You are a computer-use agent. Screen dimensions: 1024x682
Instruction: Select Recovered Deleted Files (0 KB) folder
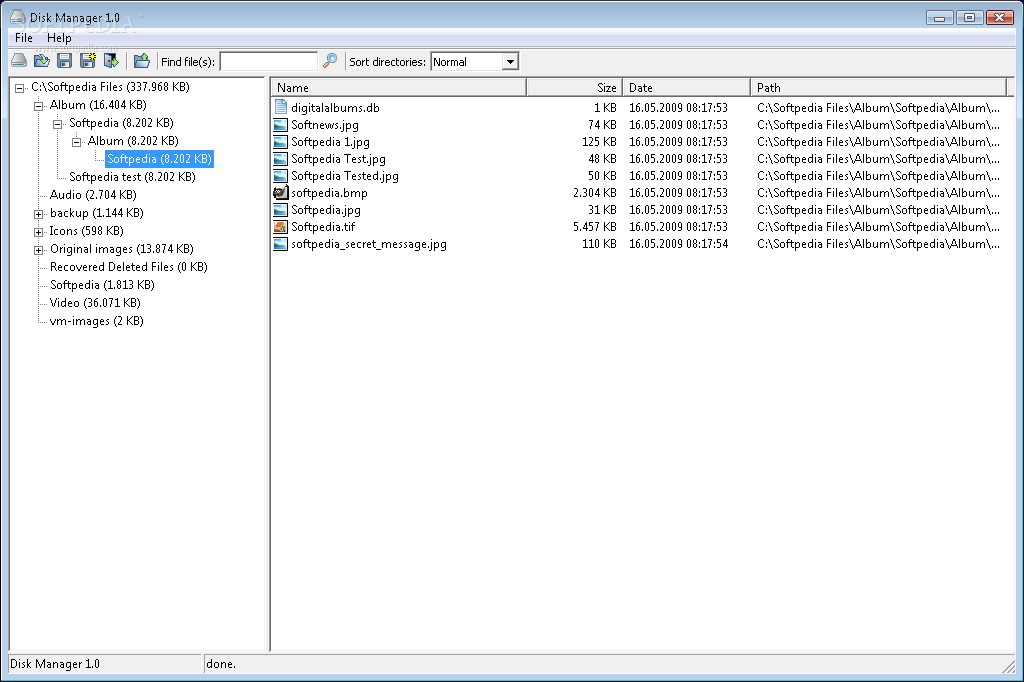click(x=129, y=267)
